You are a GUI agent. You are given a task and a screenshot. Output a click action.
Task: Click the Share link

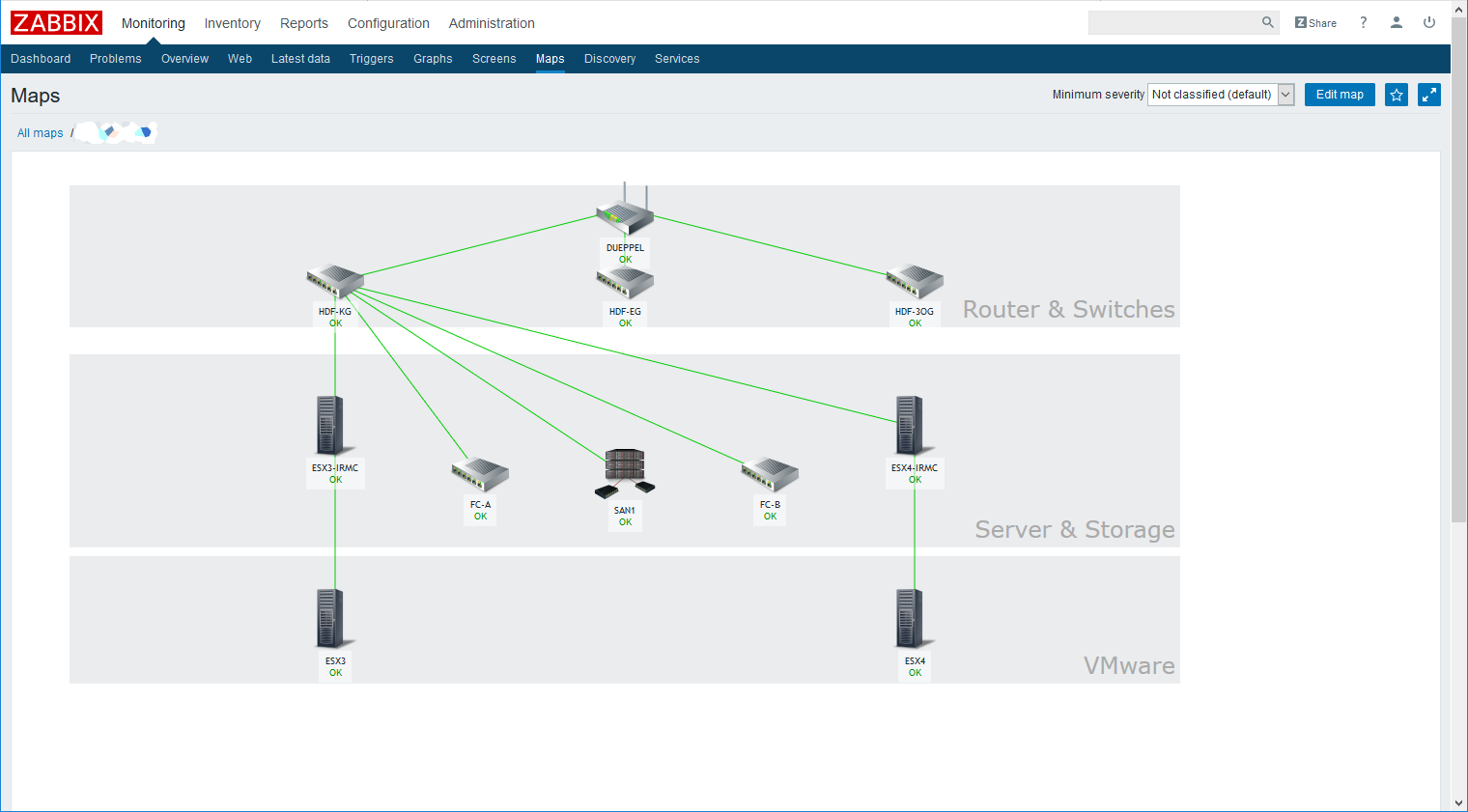[1315, 23]
